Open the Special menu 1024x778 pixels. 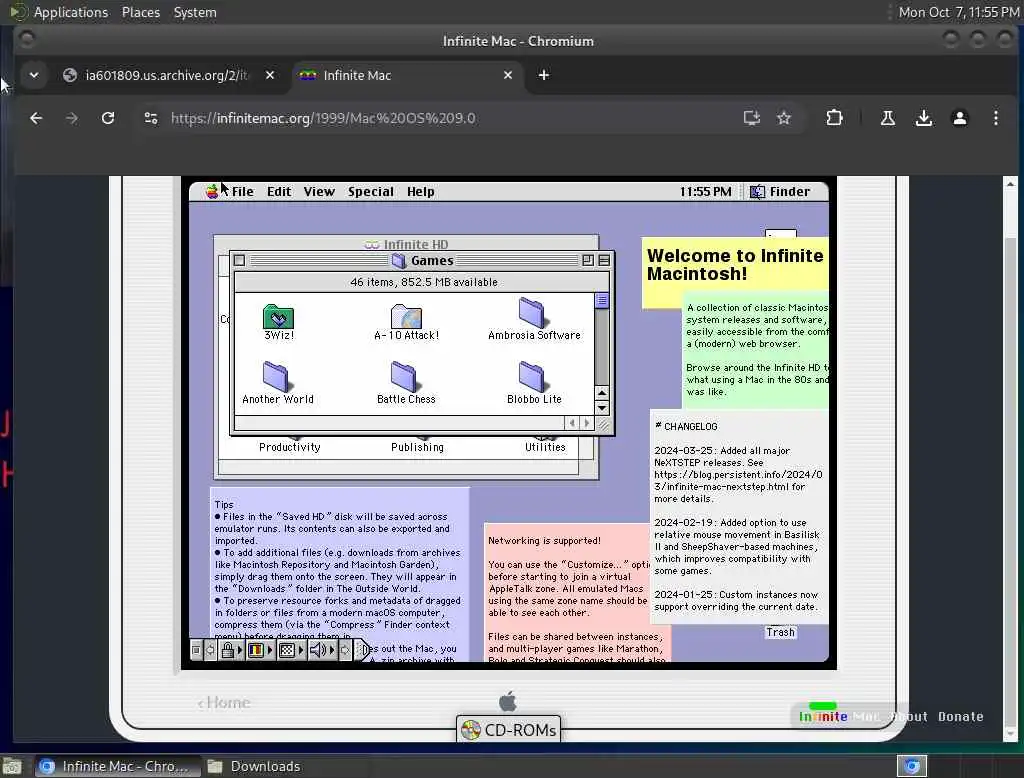coord(370,191)
